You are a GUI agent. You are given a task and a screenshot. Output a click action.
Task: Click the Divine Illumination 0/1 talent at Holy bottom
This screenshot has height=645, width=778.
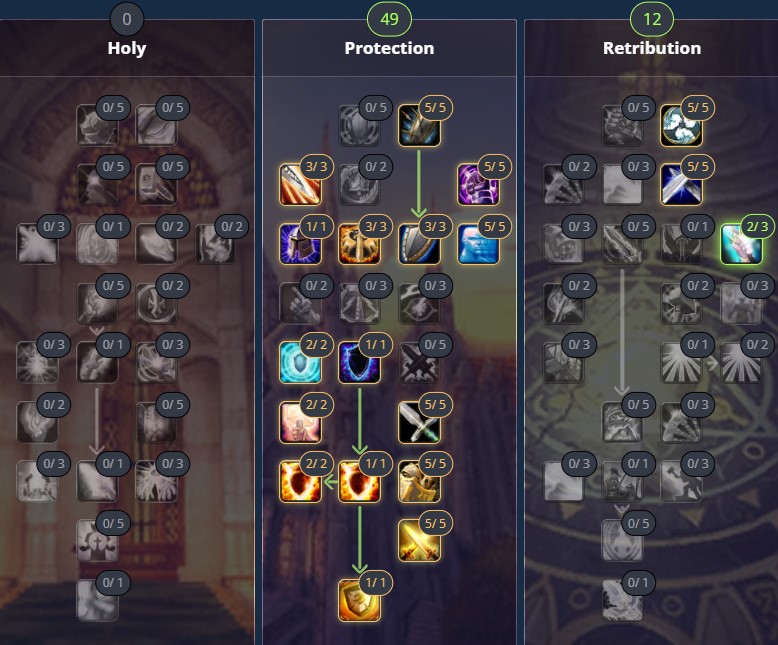(97, 600)
